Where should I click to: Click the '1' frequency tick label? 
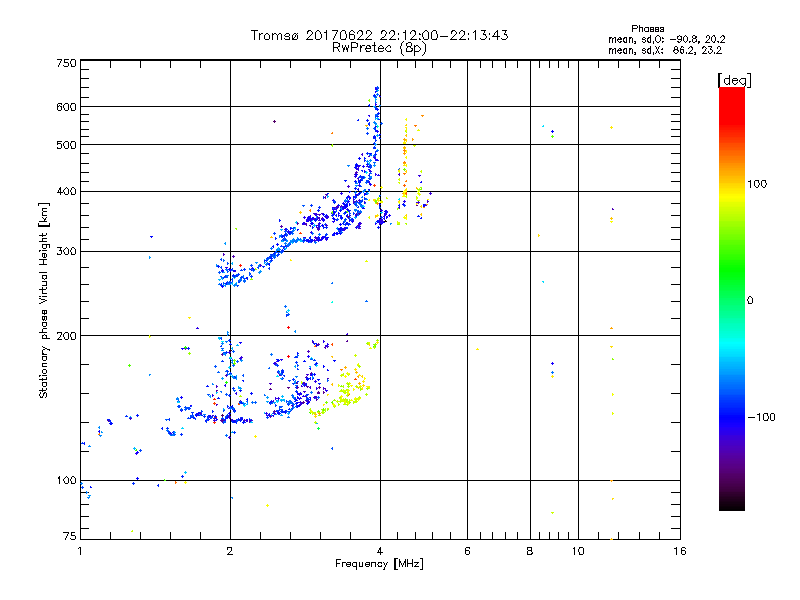(x=80, y=551)
